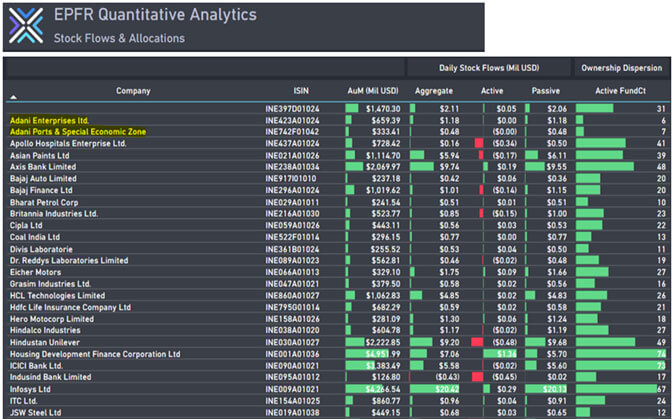This screenshot has width=672, height=419.
Task: Select Housing Development Finance Corporation Ltd row
Action: point(338,354)
